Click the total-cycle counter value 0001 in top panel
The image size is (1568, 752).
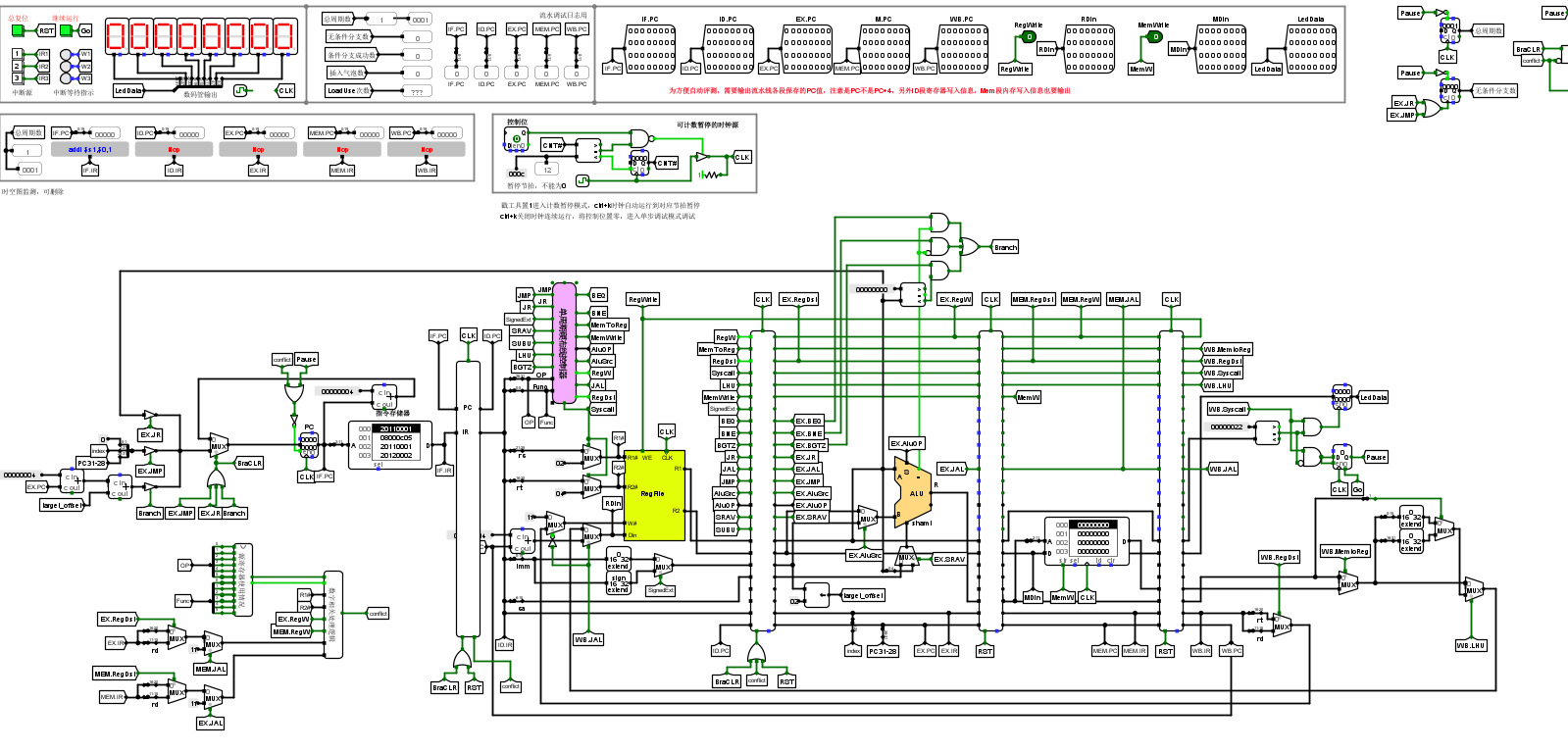click(420, 20)
